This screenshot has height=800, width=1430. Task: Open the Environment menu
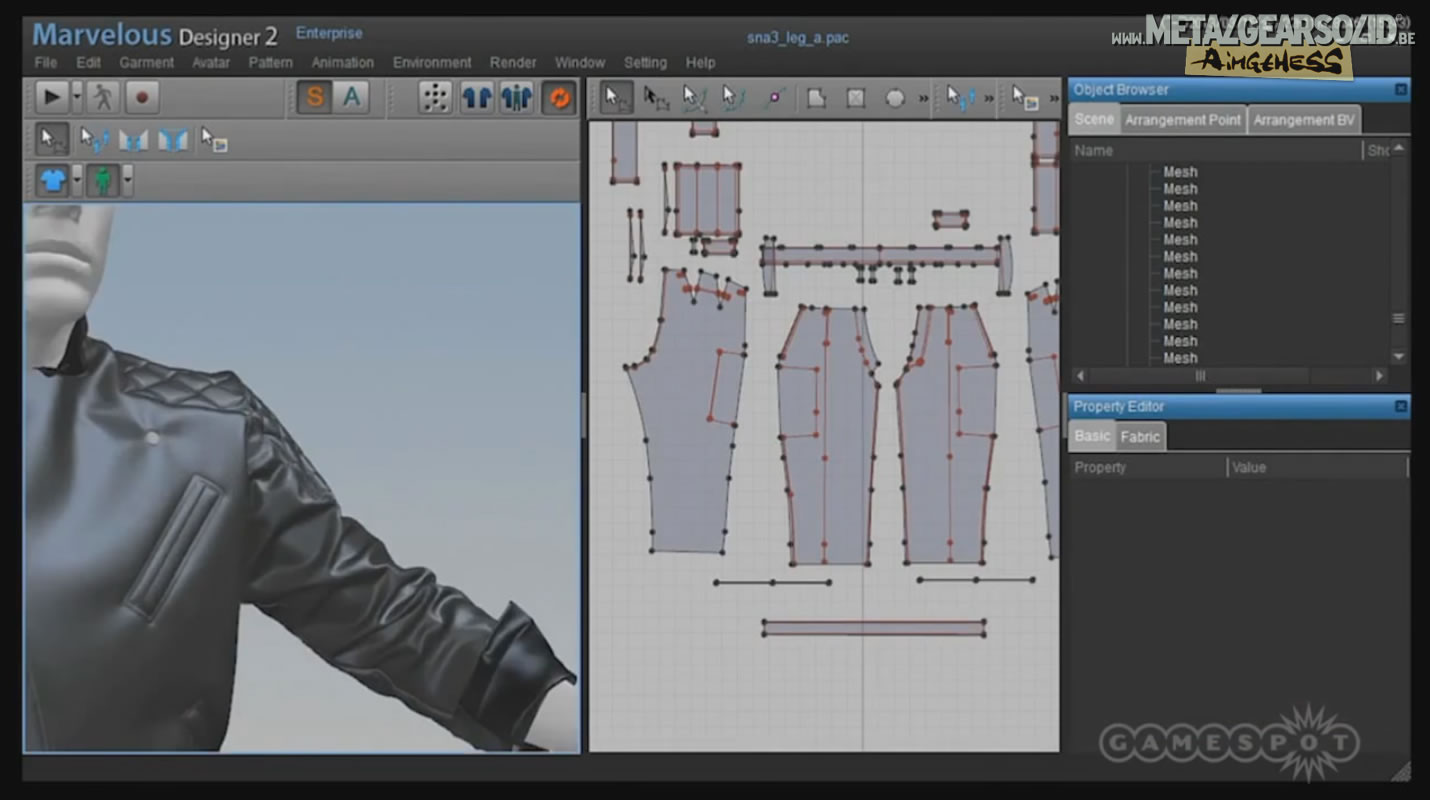click(432, 62)
